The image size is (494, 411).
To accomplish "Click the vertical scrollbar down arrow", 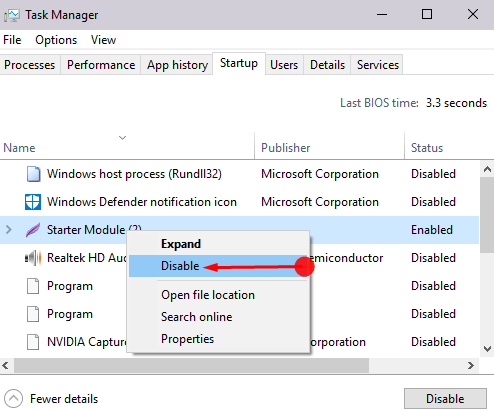I will tap(487, 349).
